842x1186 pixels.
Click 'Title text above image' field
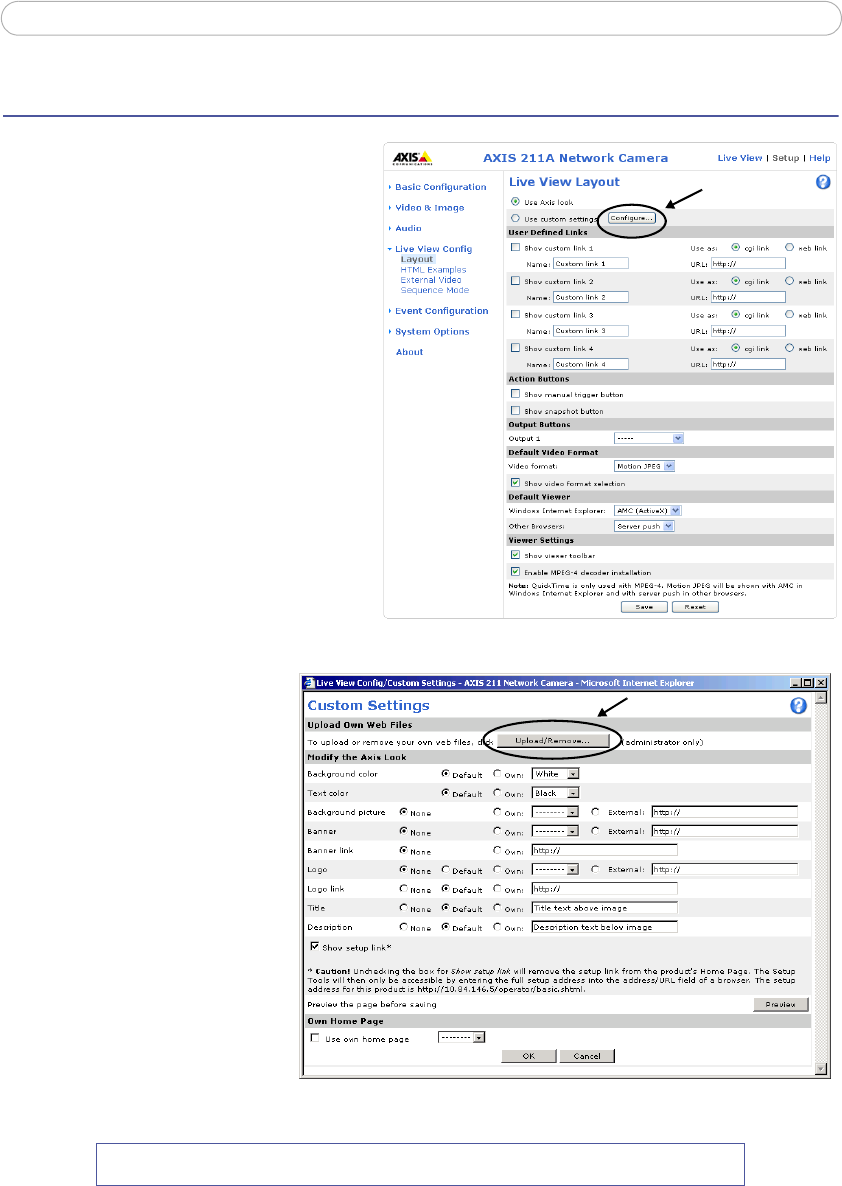tap(604, 908)
